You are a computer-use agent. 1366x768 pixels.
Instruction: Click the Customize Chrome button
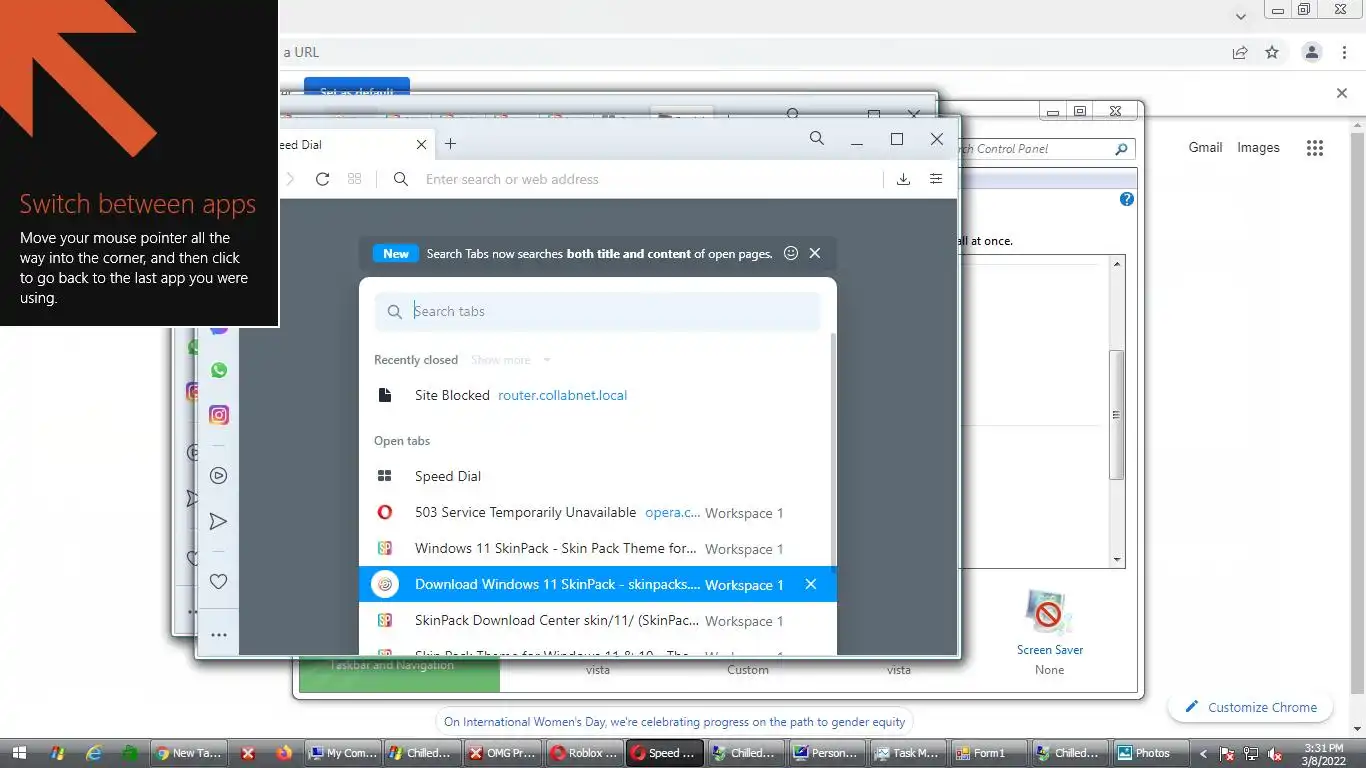click(x=1250, y=707)
